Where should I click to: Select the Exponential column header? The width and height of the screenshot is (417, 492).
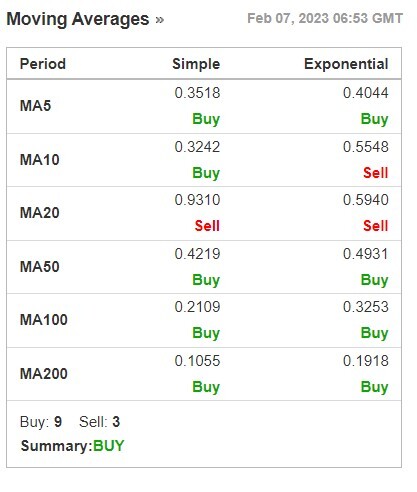[346, 64]
